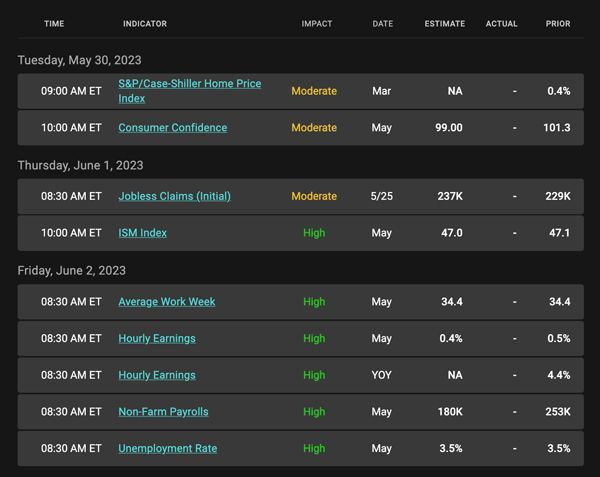Screen dimensions: 600x477
Task: Open the Consumer Confidence indicator link
Action: 173,128
